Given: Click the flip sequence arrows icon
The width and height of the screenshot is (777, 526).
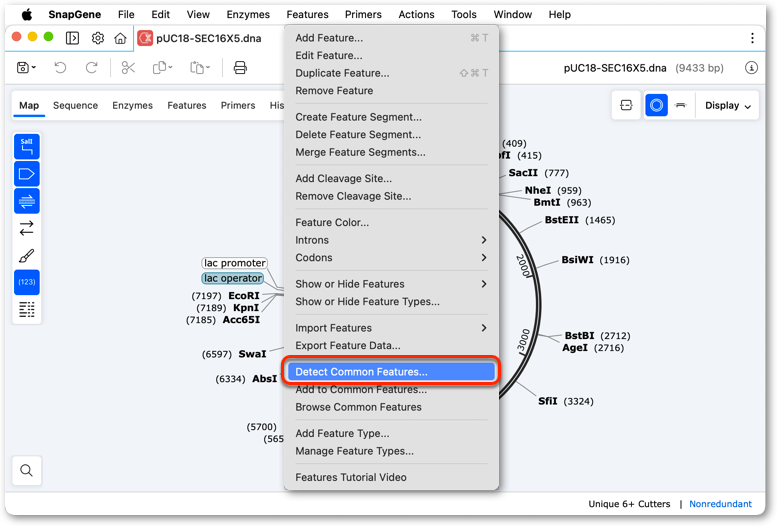Looking at the screenshot, I should coord(27,228).
